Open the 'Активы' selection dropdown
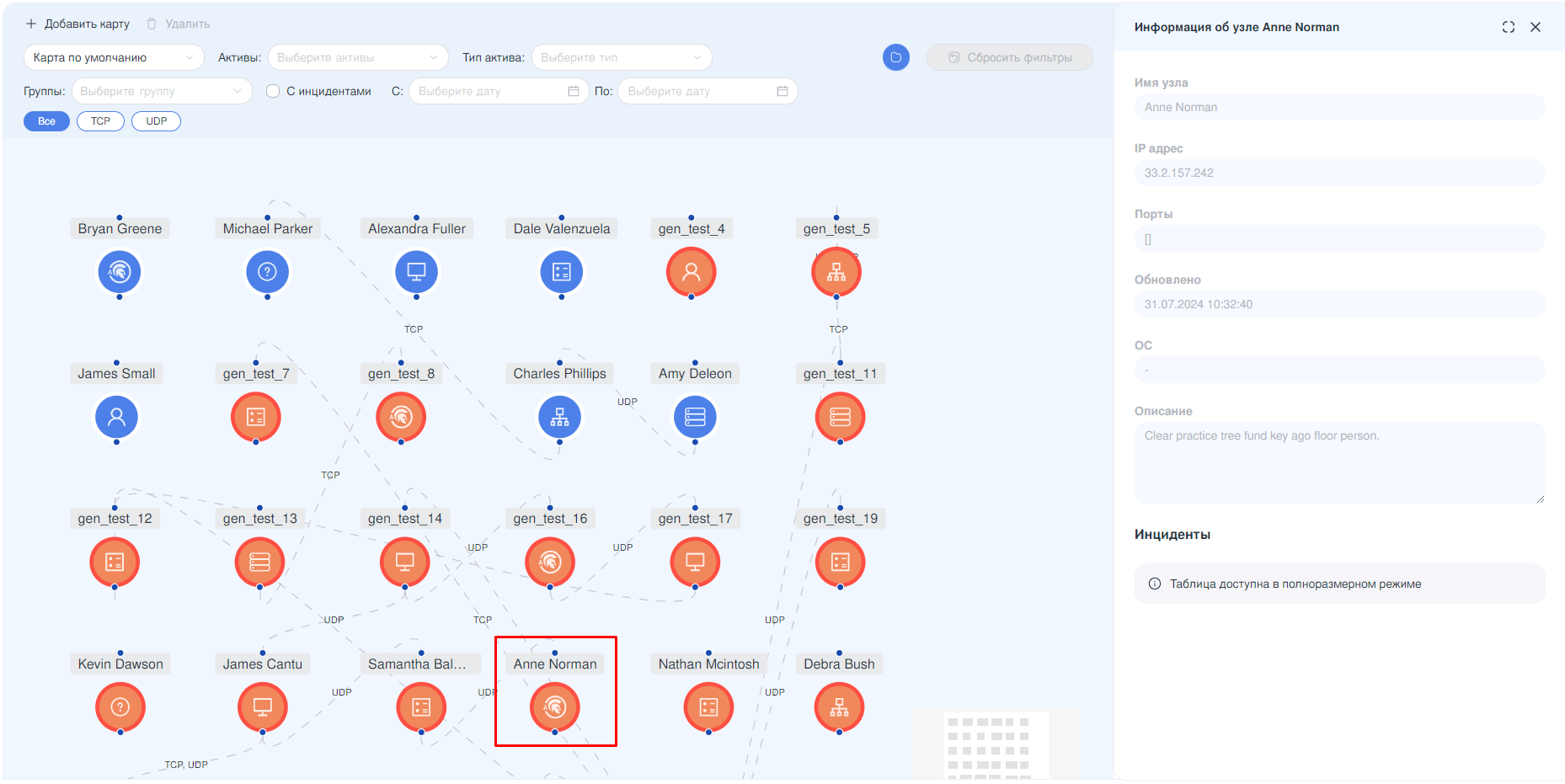 pyautogui.click(x=358, y=57)
